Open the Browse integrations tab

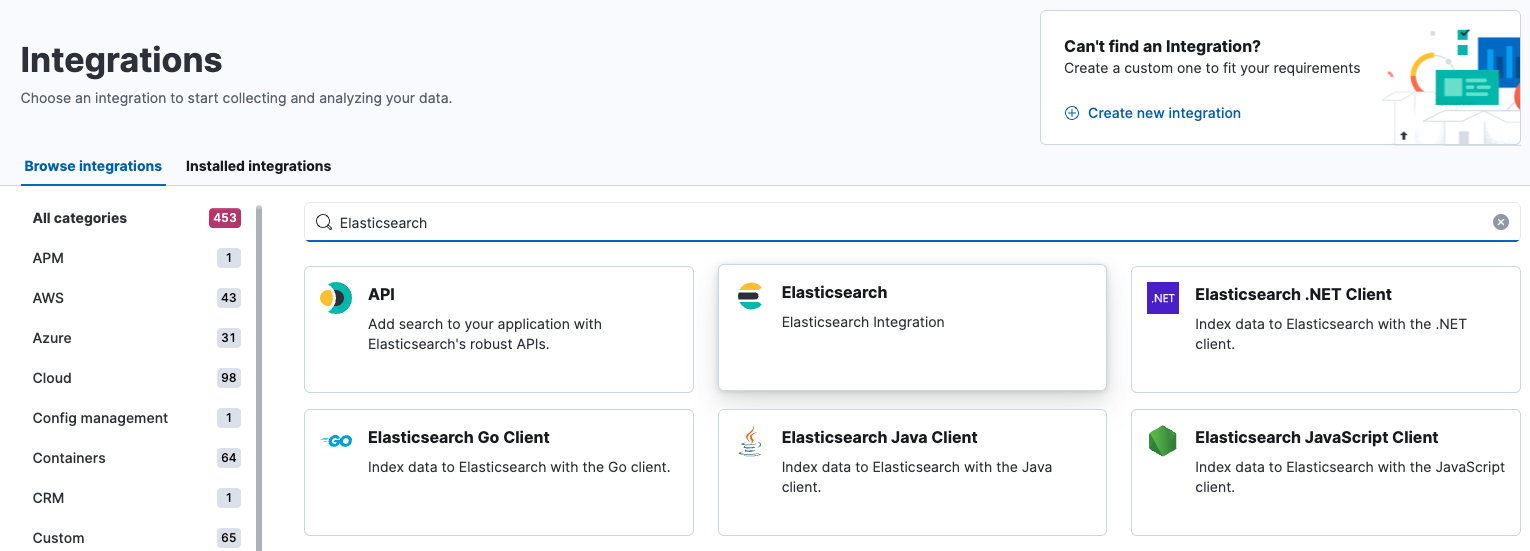click(93, 166)
